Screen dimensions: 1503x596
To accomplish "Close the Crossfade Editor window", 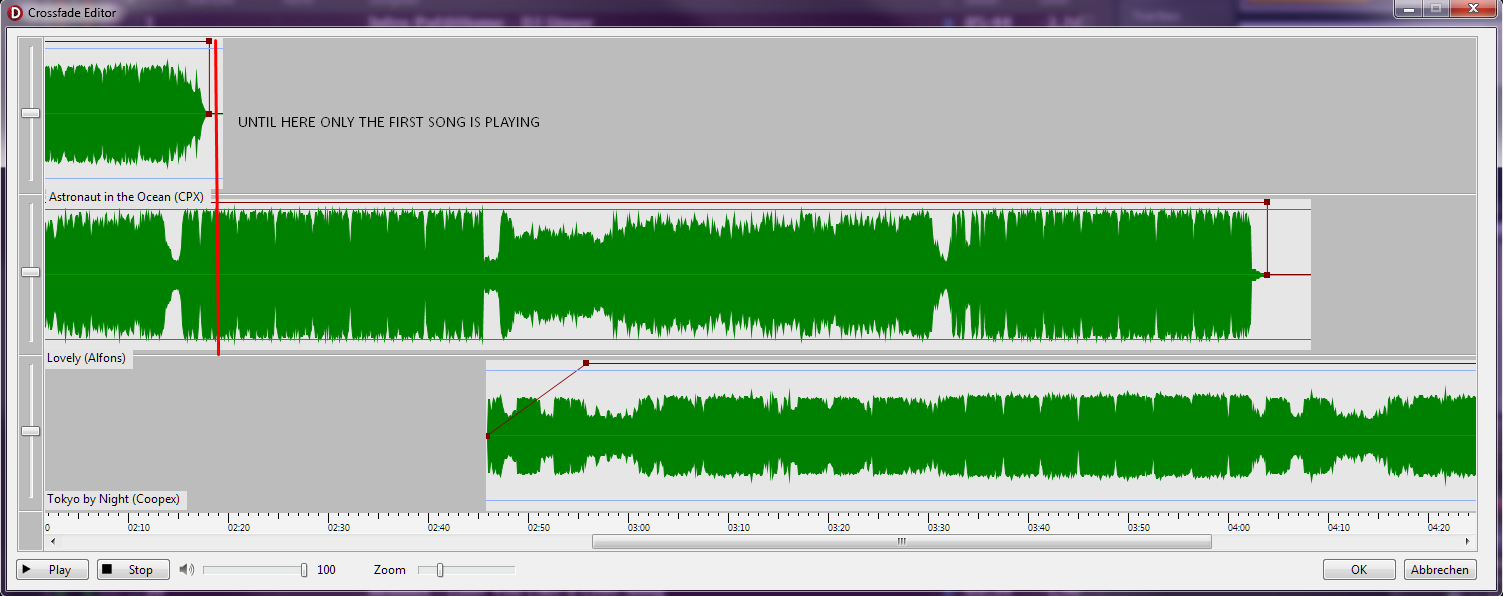I will click(1475, 8).
